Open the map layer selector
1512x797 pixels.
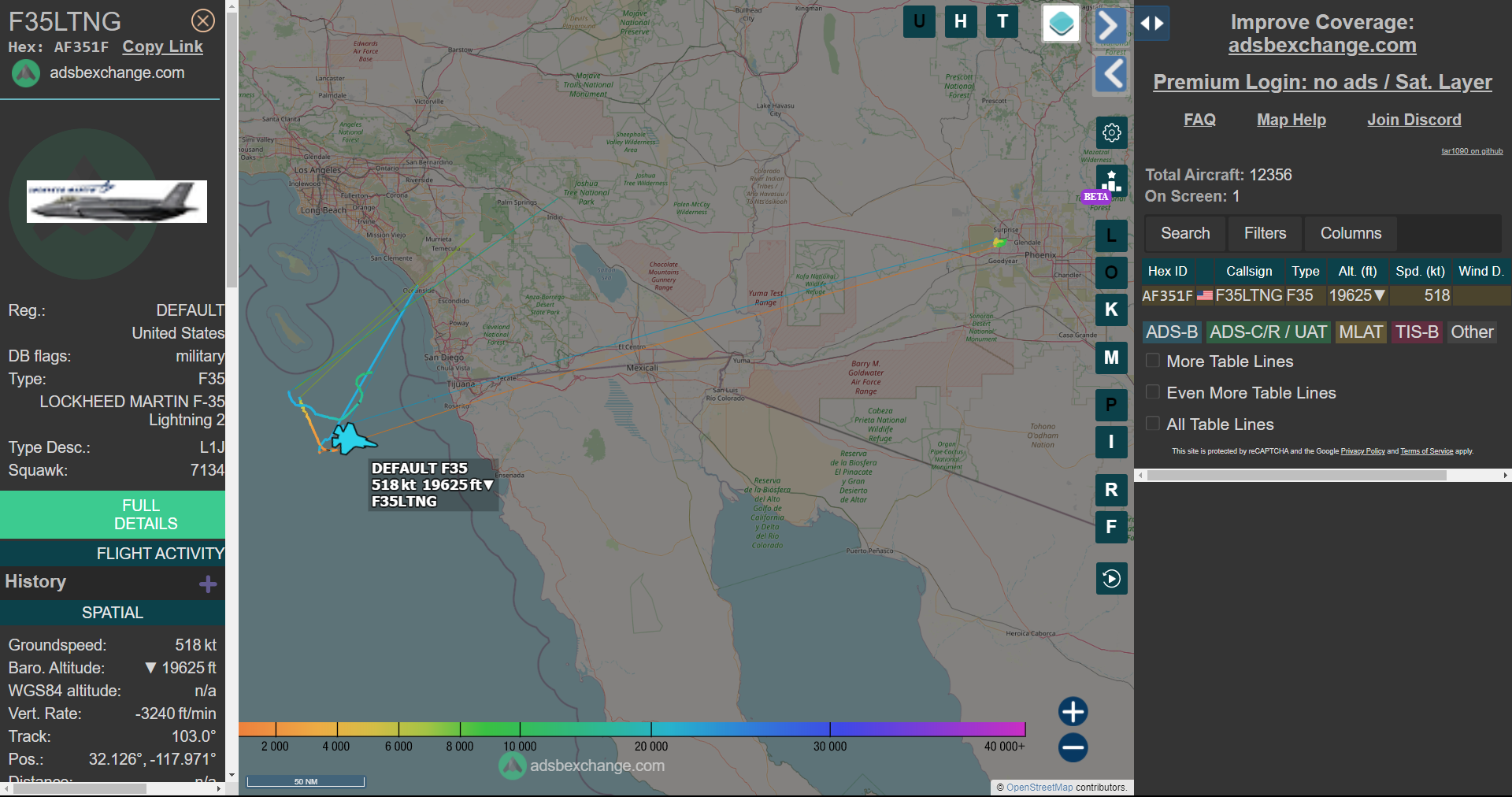1061,23
